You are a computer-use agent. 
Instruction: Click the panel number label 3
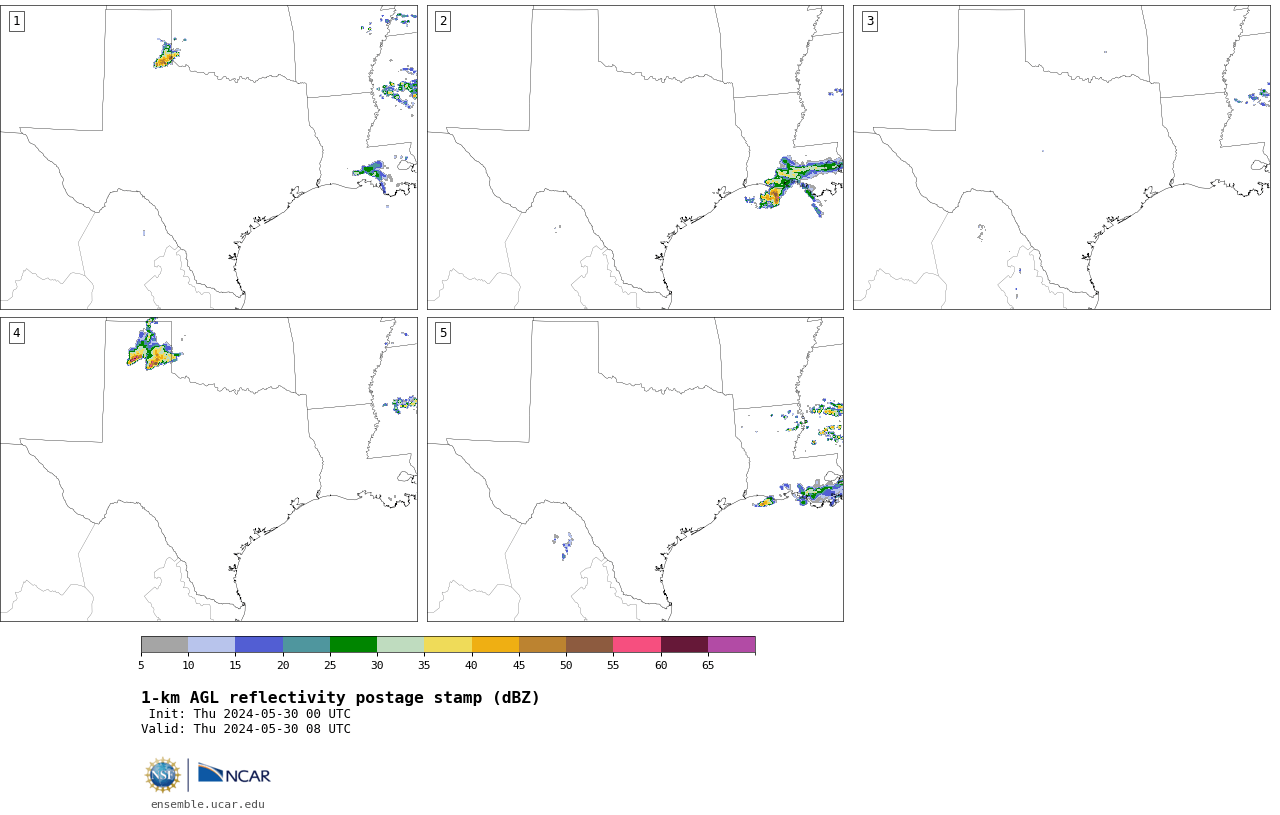pyautogui.click(x=870, y=21)
